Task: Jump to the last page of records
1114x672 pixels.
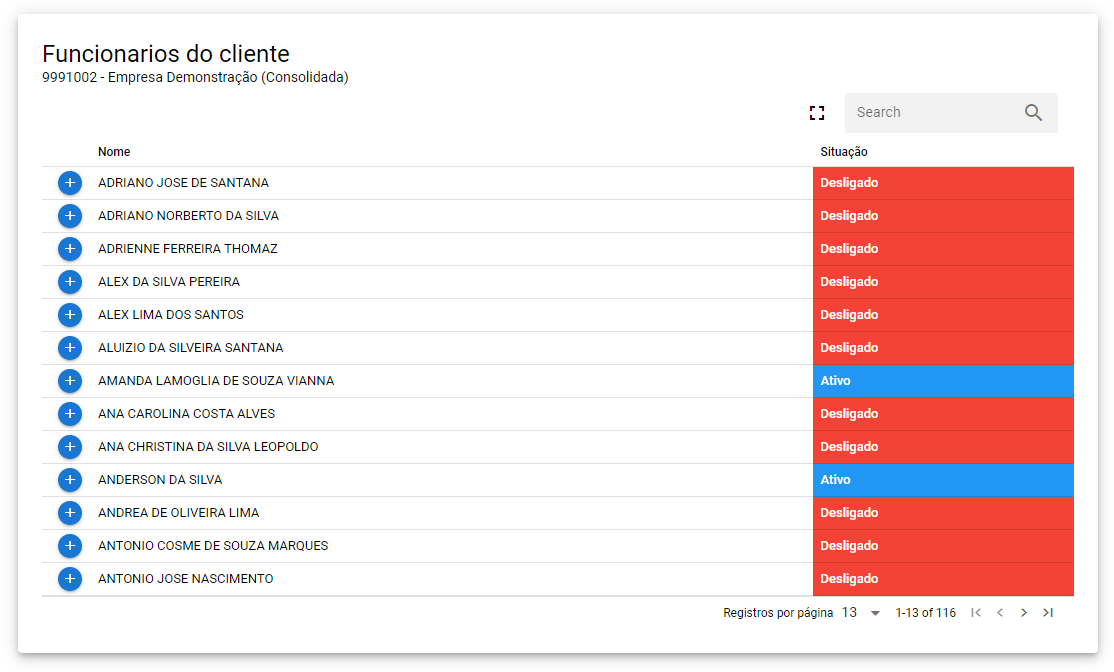Action: (1047, 613)
